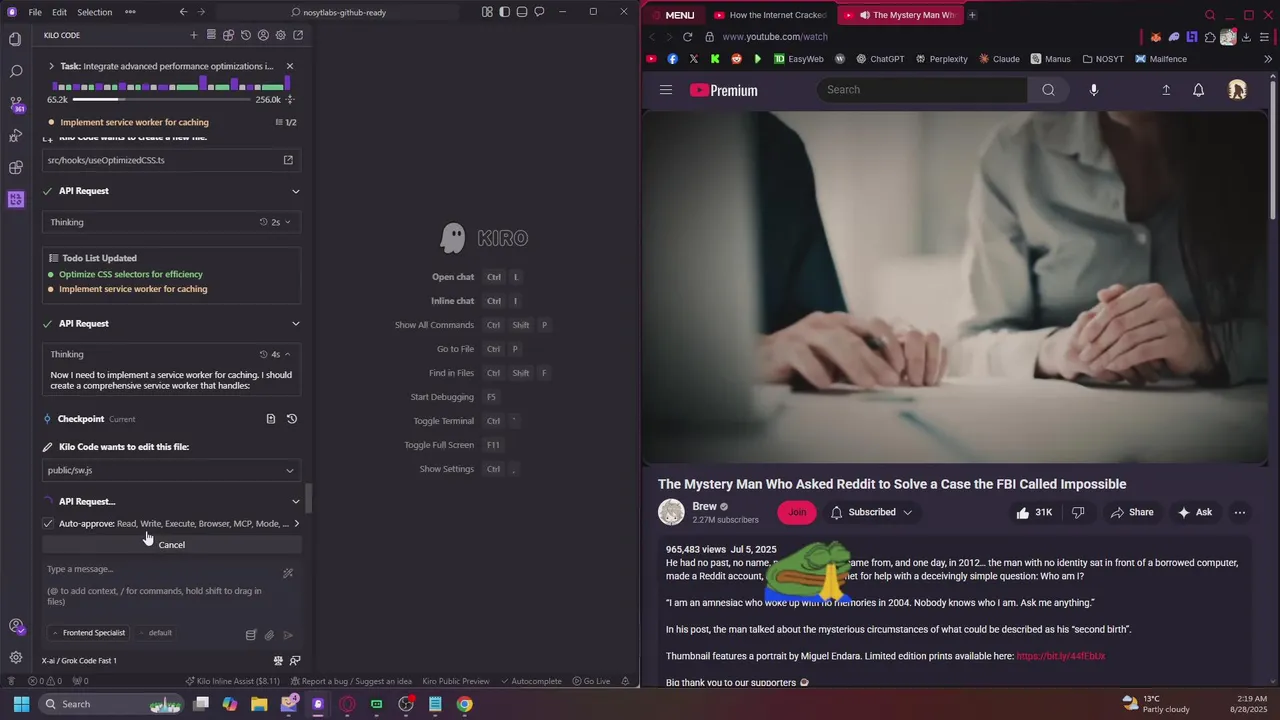The width and height of the screenshot is (1280, 720).
Task: Click YouTube upload create icon
Action: click(x=1166, y=90)
